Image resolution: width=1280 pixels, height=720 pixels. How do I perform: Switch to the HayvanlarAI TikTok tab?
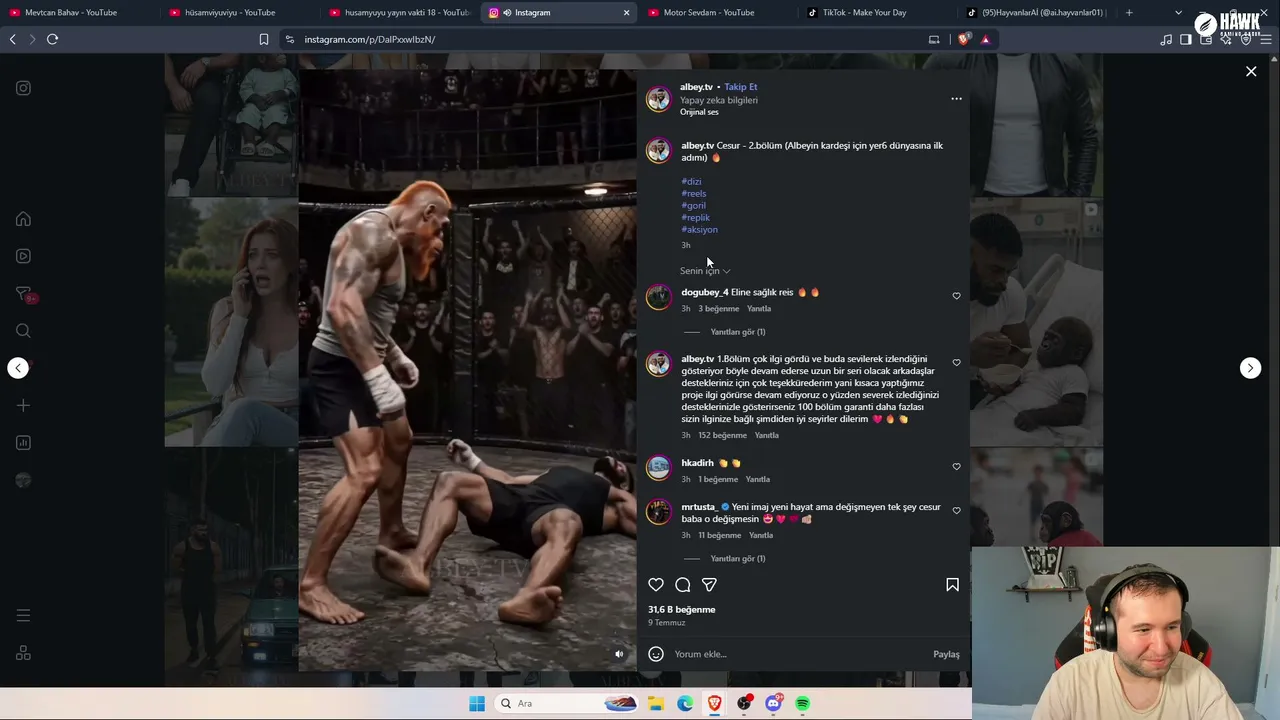(1036, 13)
